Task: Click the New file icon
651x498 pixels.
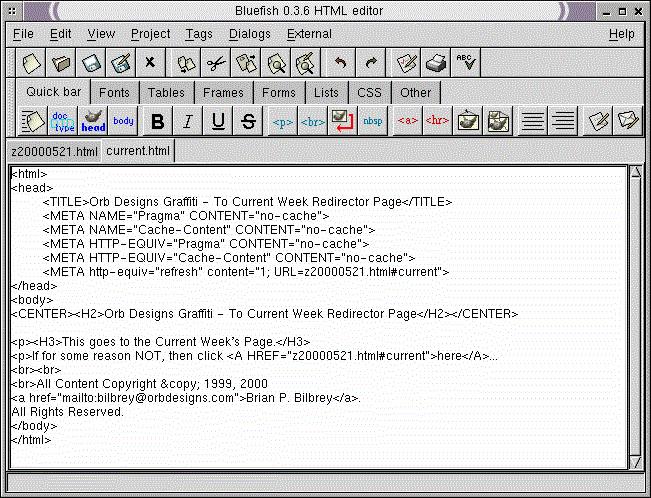Action: tap(32, 63)
